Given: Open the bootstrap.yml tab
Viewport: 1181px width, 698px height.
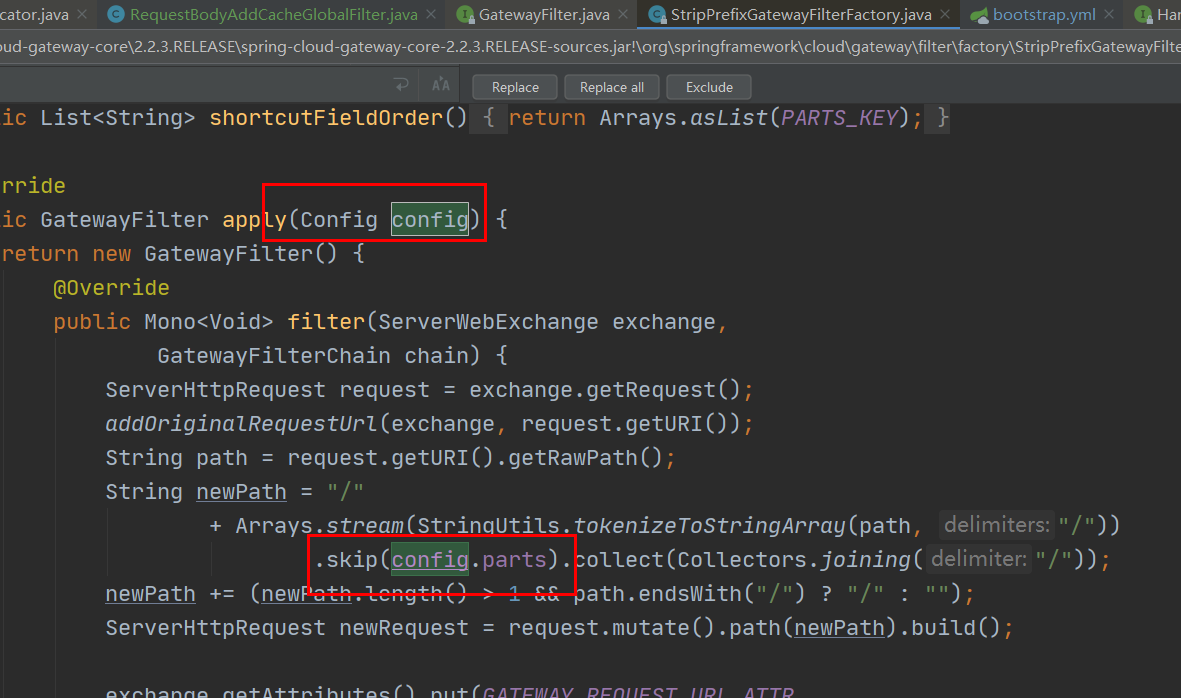Looking at the screenshot, I should [1044, 14].
